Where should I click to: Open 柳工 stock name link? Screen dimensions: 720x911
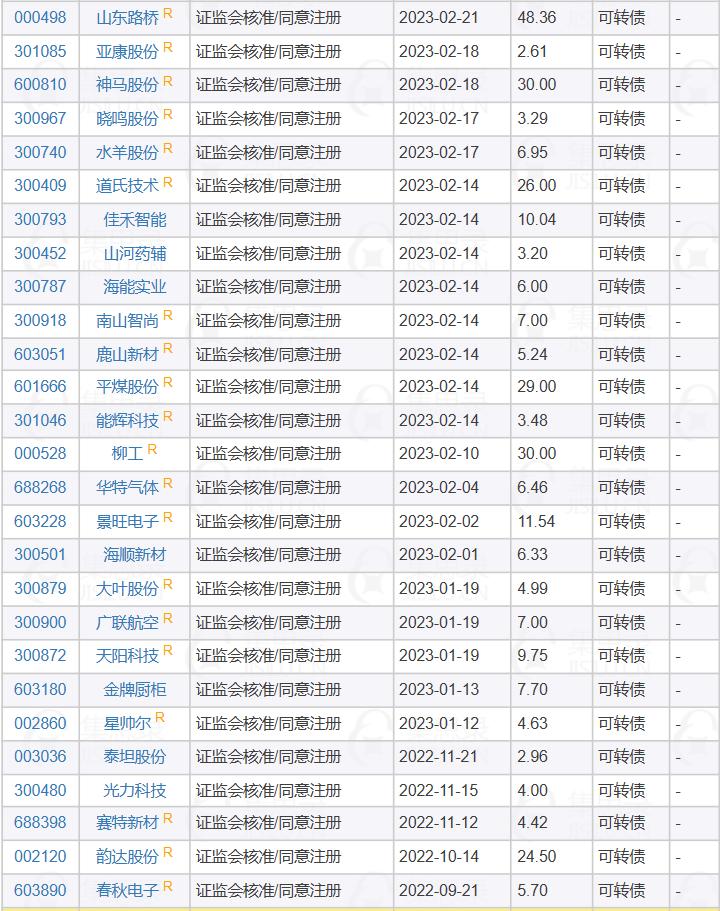click(x=127, y=454)
